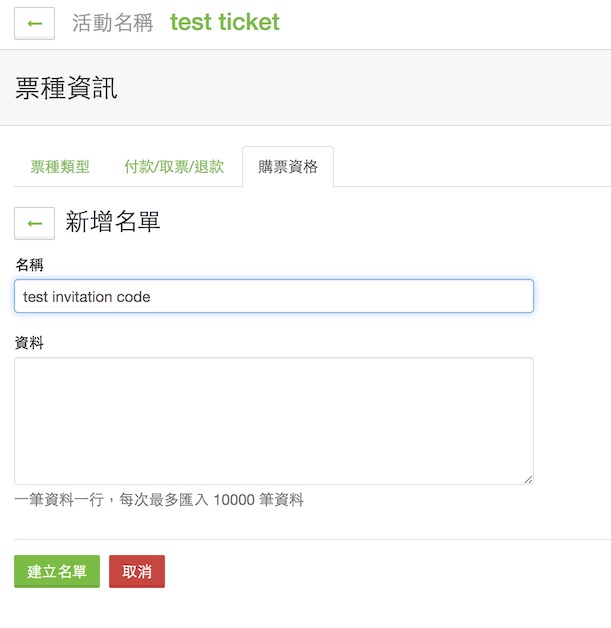Screen dimensions: 611x628
Task: Click the 名稱 field label
Action: click(x=29, y=265)
